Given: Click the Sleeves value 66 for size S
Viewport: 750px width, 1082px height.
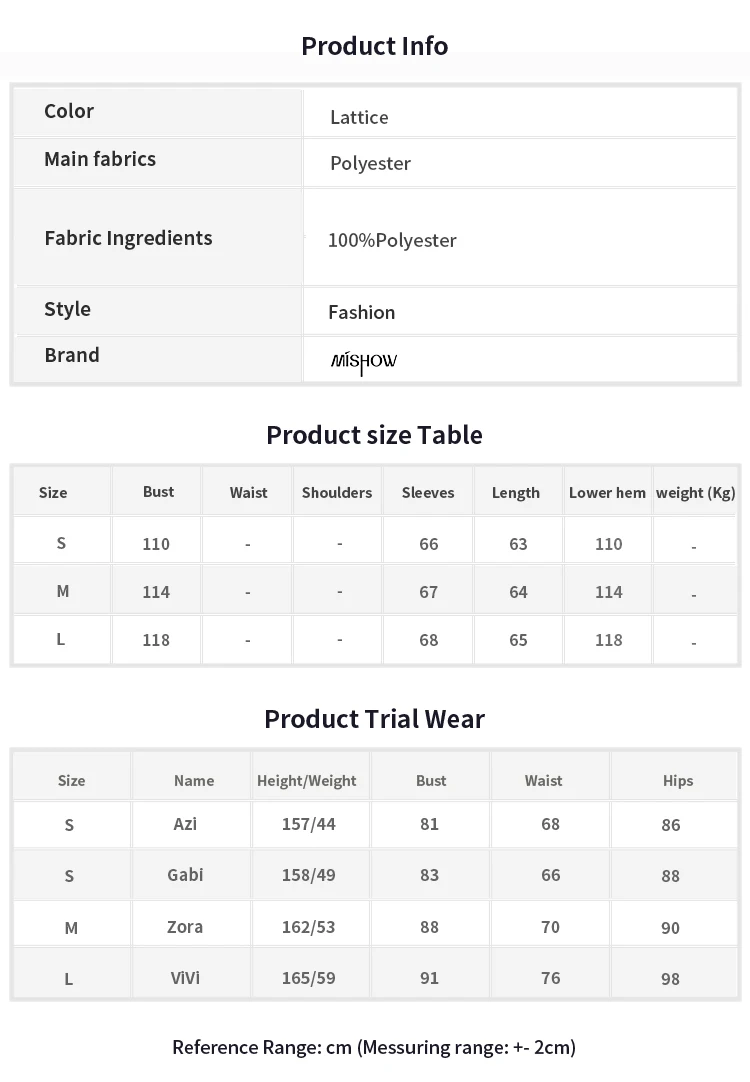Looking at the screenshot, I should (x=428, y=544).
